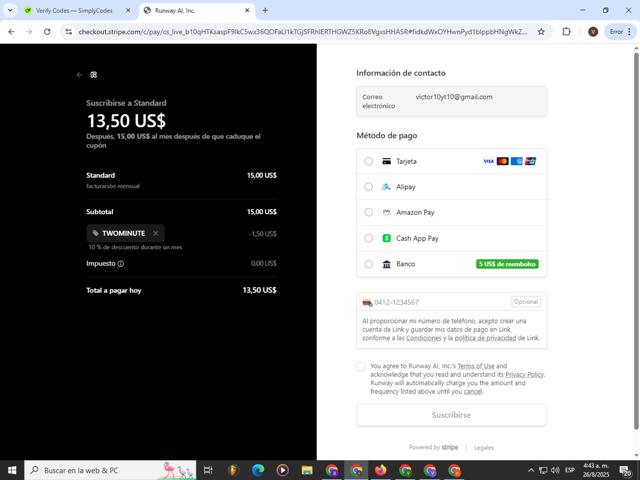Open the notification center icon

[x=625, y=470]
